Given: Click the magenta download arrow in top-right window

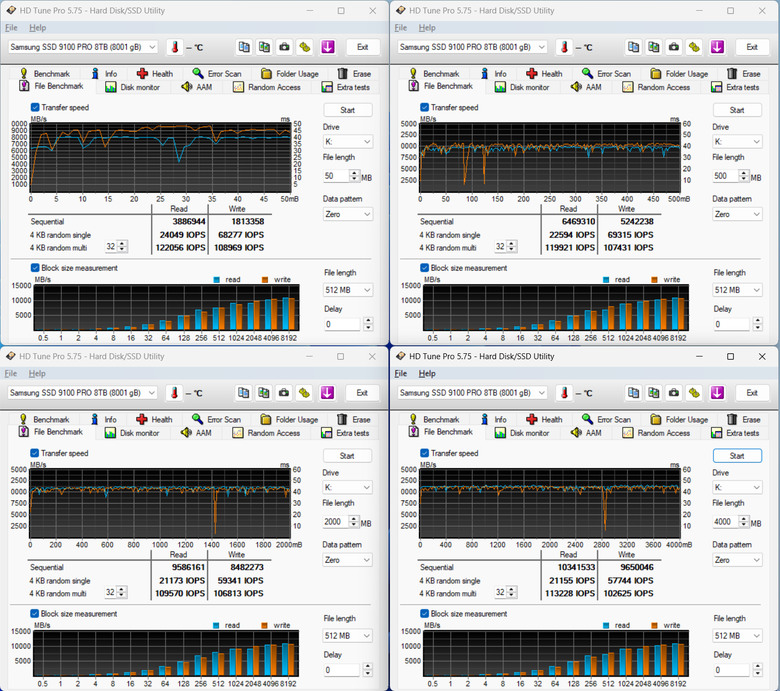Looking at the screenshot, I should (x=717, y=47).
